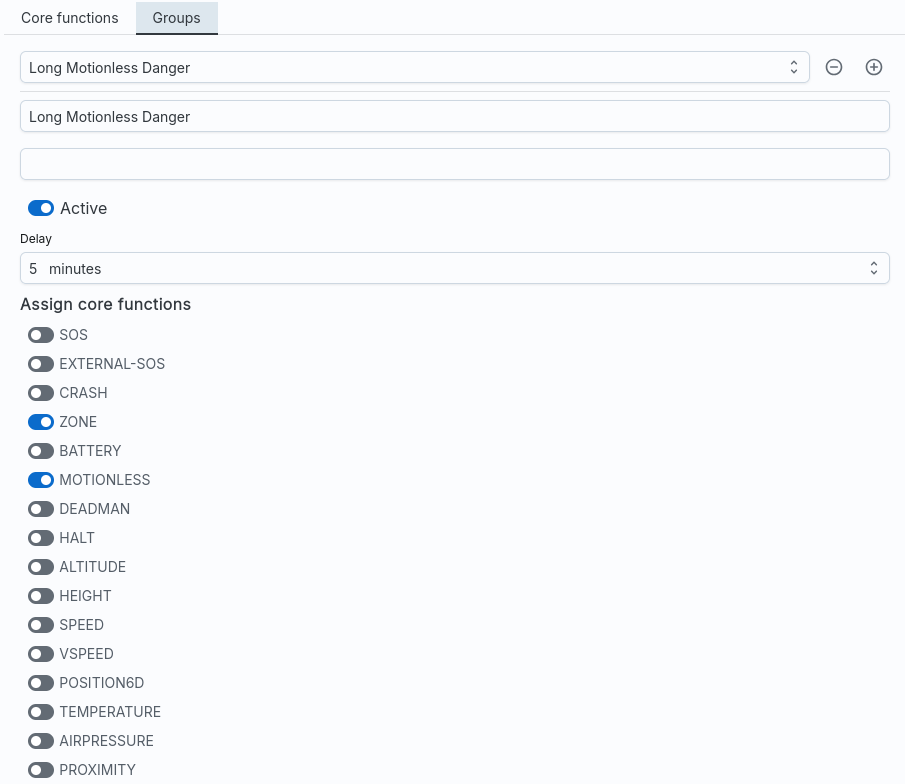The width and height of the screenshot is (905, 784).
Task: Enable the SOS core function
Action: click(x=41, y=335)
